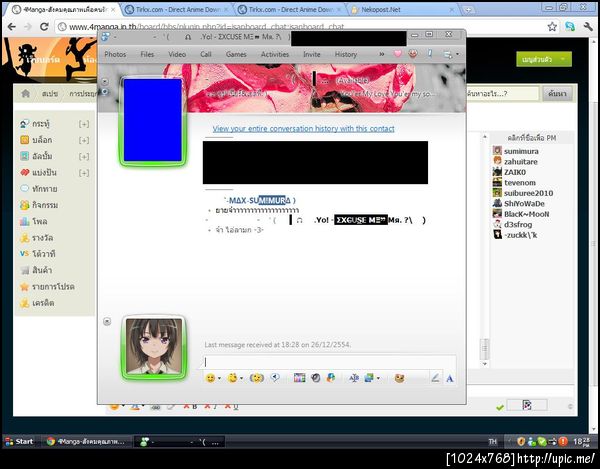
Task: Expand the arrow next to the wink icon
Action: (241, 378)
